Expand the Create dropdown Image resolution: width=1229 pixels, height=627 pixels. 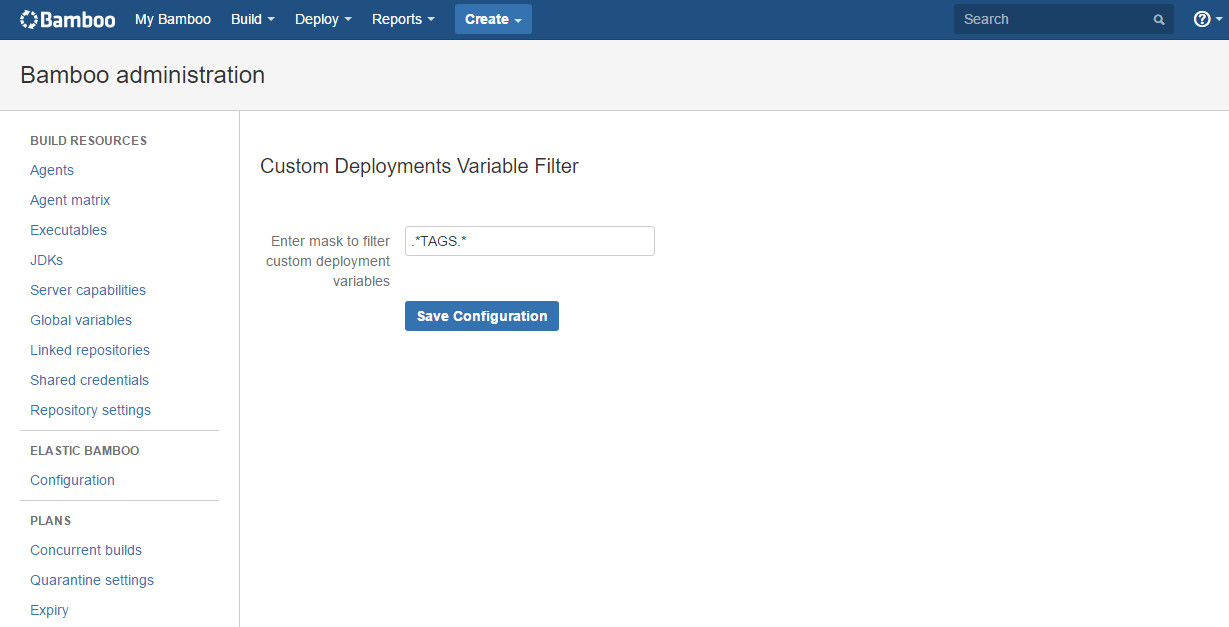point(492,18)
